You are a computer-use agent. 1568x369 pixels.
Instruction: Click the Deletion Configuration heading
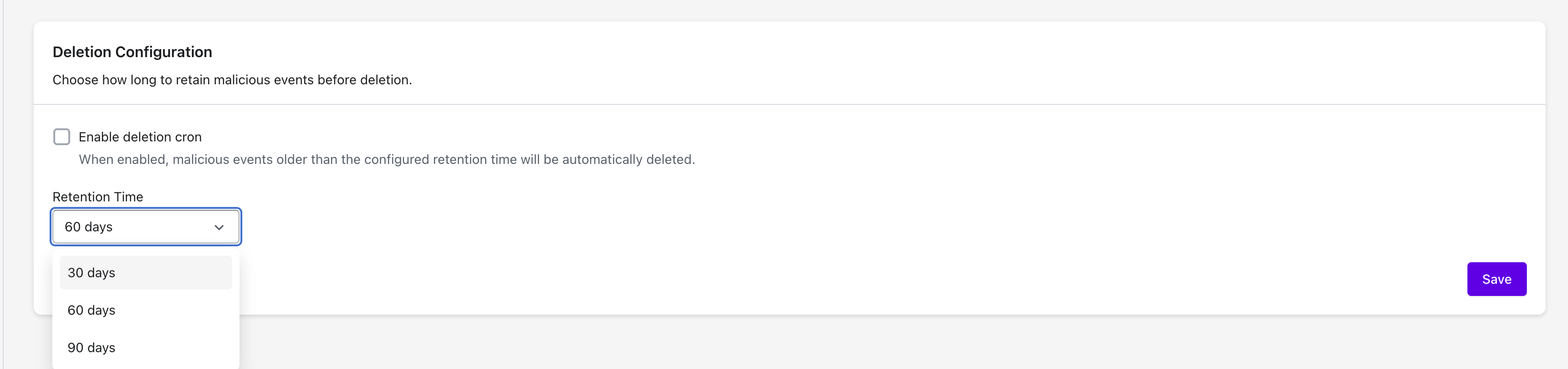pos(132,52)
